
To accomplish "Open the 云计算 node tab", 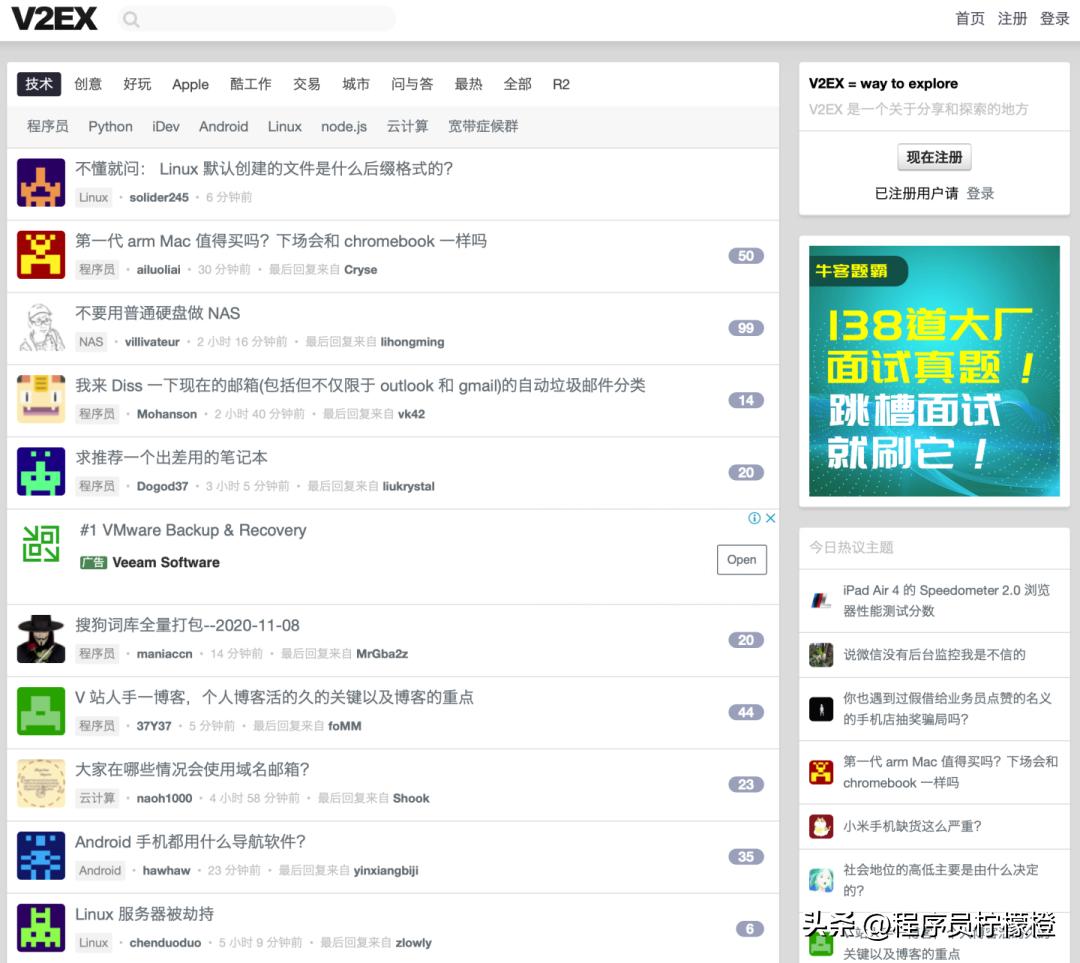I will tap(408, 126).
